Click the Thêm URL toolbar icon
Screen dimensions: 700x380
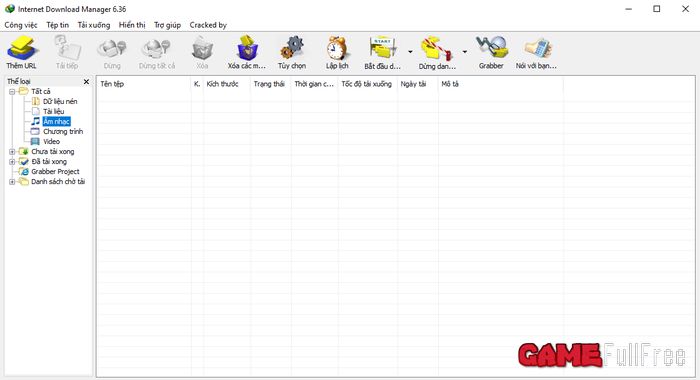(x=21, y=48)
